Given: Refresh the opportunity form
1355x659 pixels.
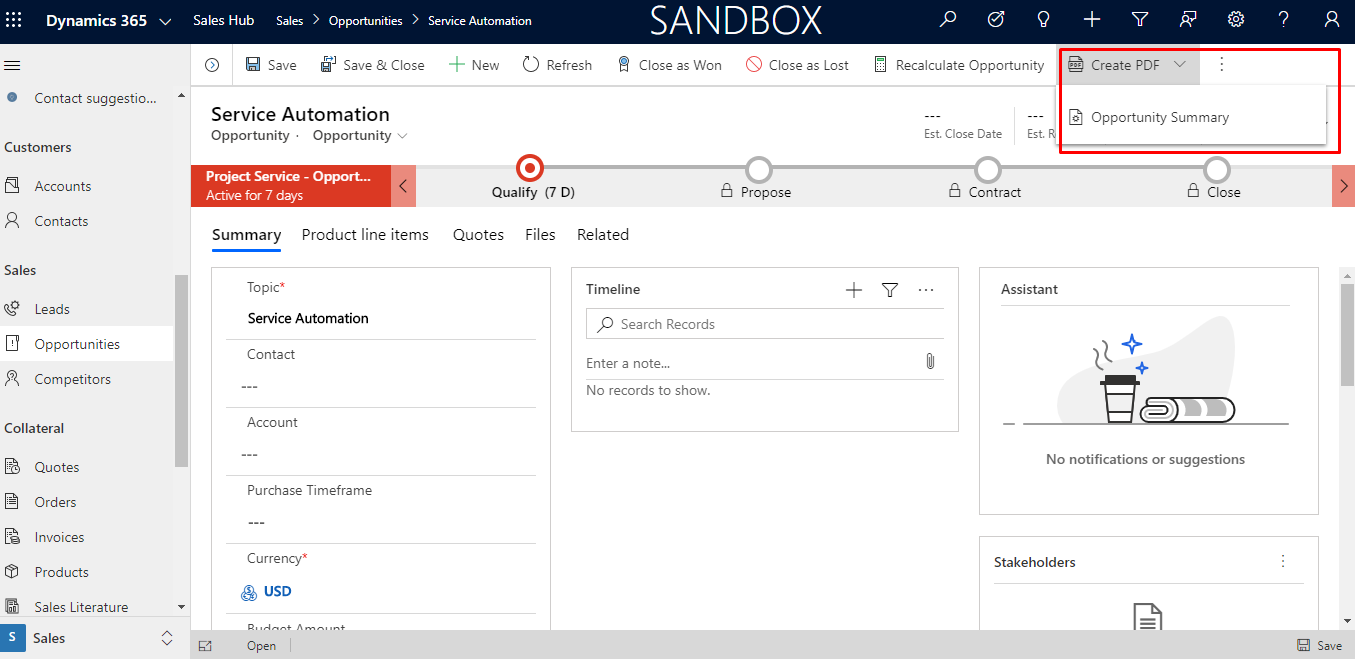Looking at the screenshot, I should (x=558, y=65).
